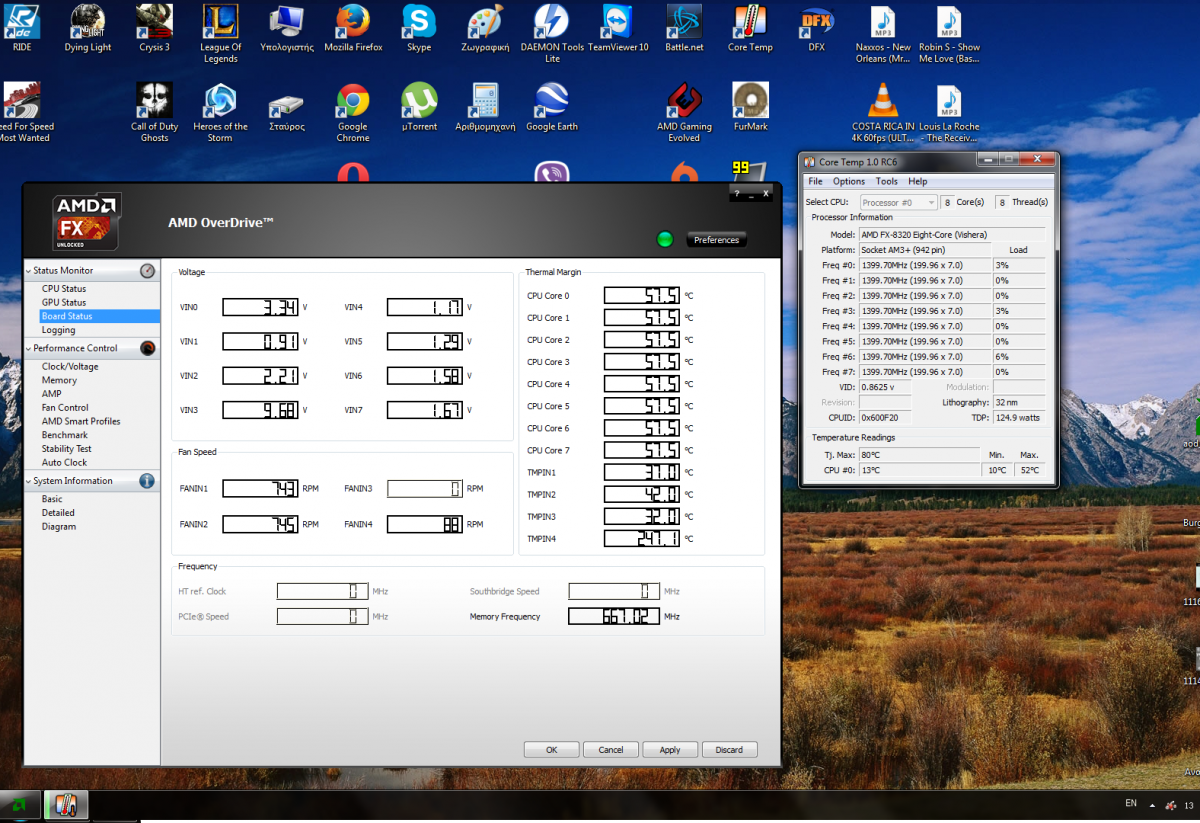The image size is (1200, 823).
Task: Select Diagram under System Information
Action: (59, 527)
